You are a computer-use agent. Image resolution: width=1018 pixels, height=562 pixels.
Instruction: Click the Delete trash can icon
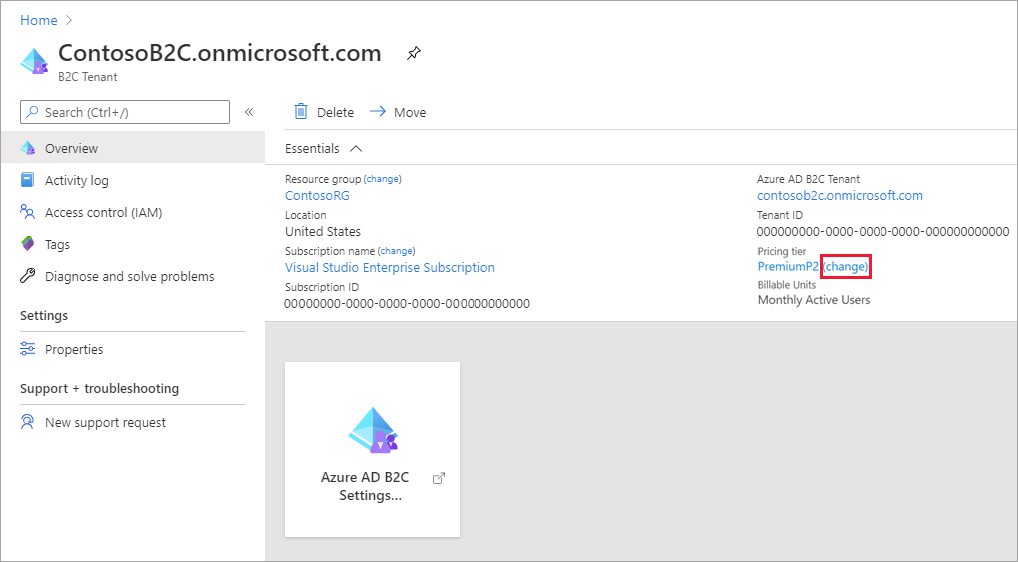pyautogui.click(x=301, y=112)
